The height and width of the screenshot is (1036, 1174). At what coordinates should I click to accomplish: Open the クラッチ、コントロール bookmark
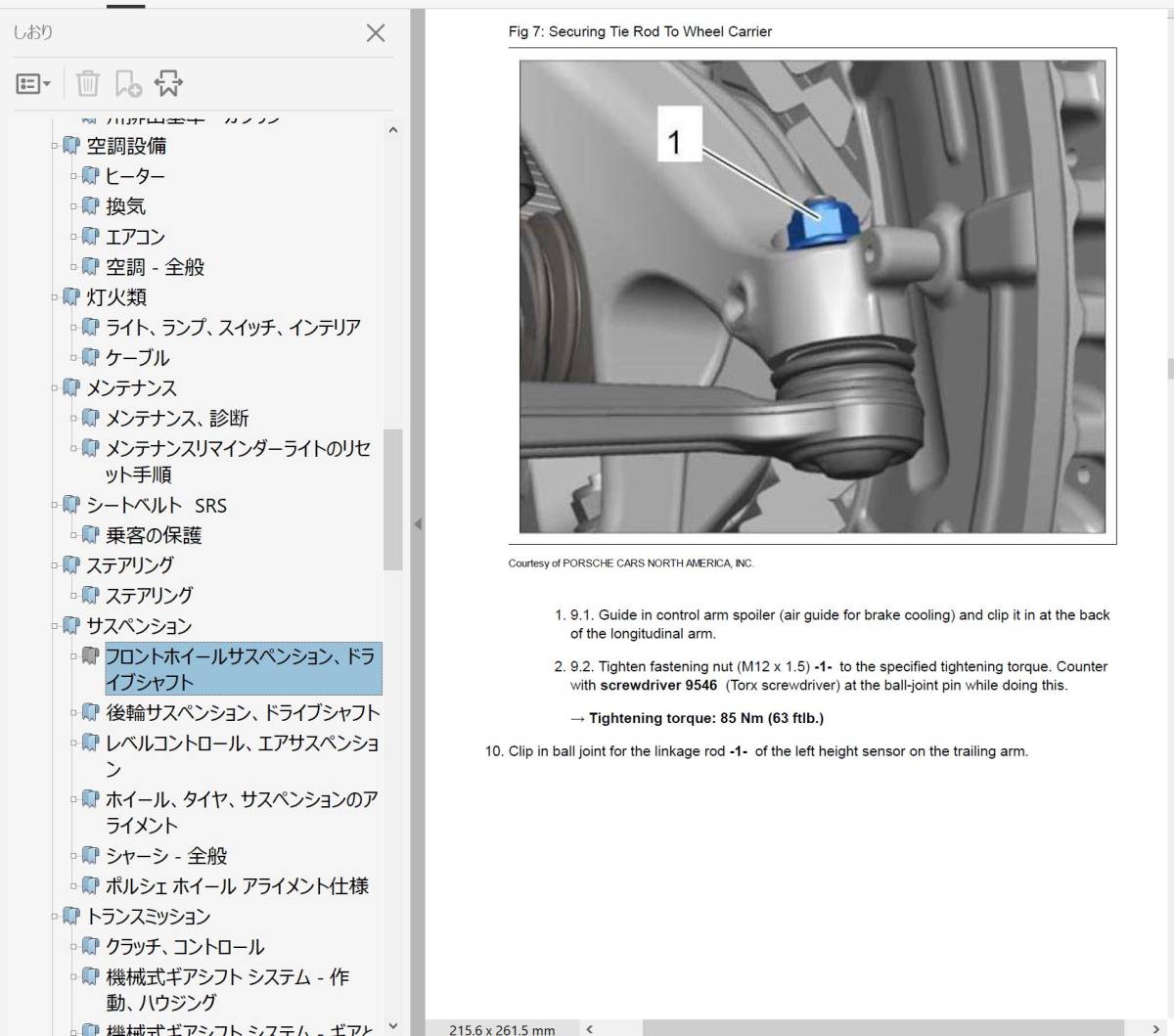tap(185, 947)
